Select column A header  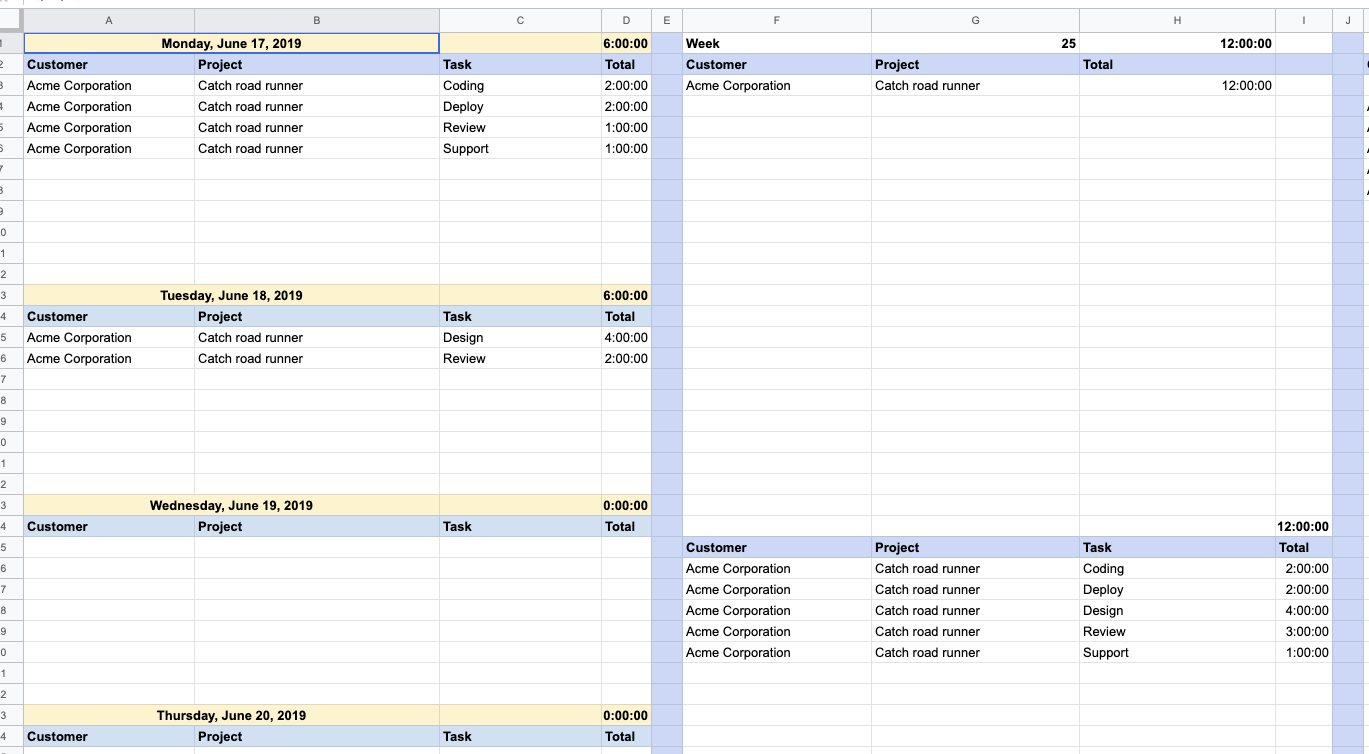click(x=109, y=21)
